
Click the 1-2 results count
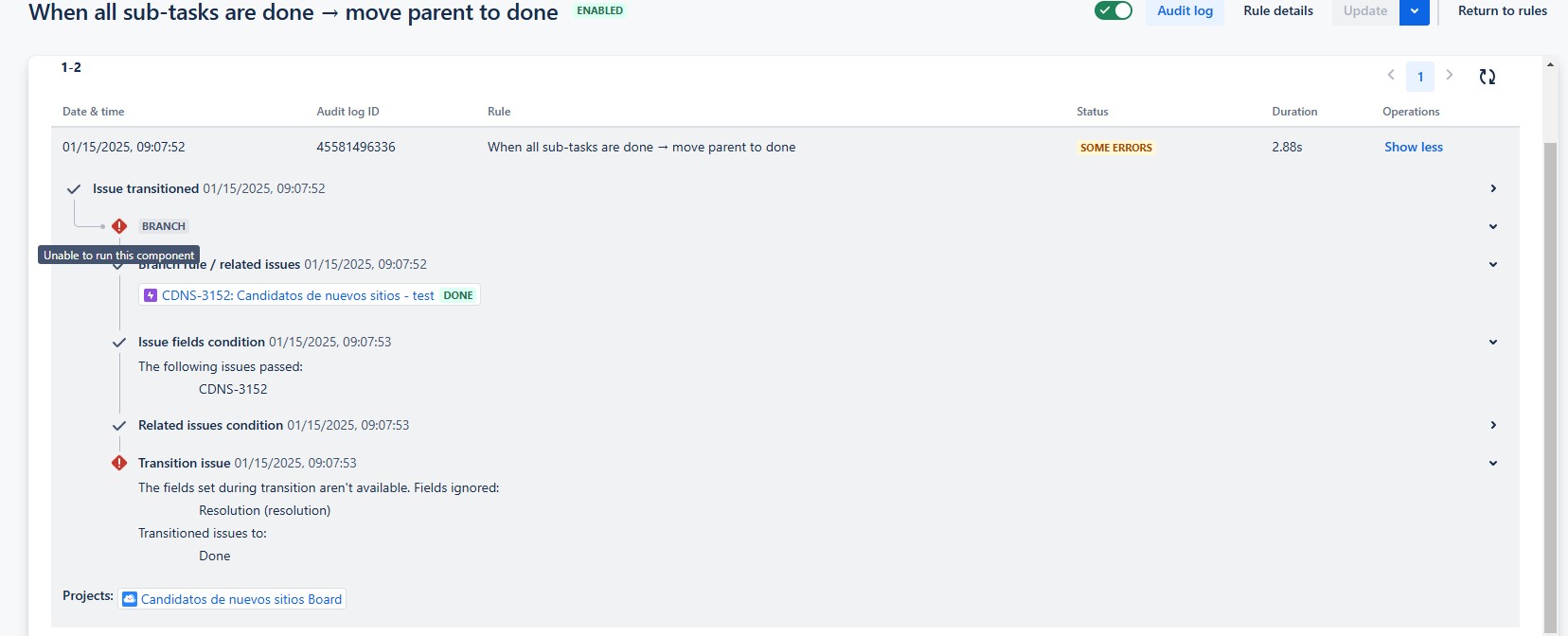[x=71, y=67]
